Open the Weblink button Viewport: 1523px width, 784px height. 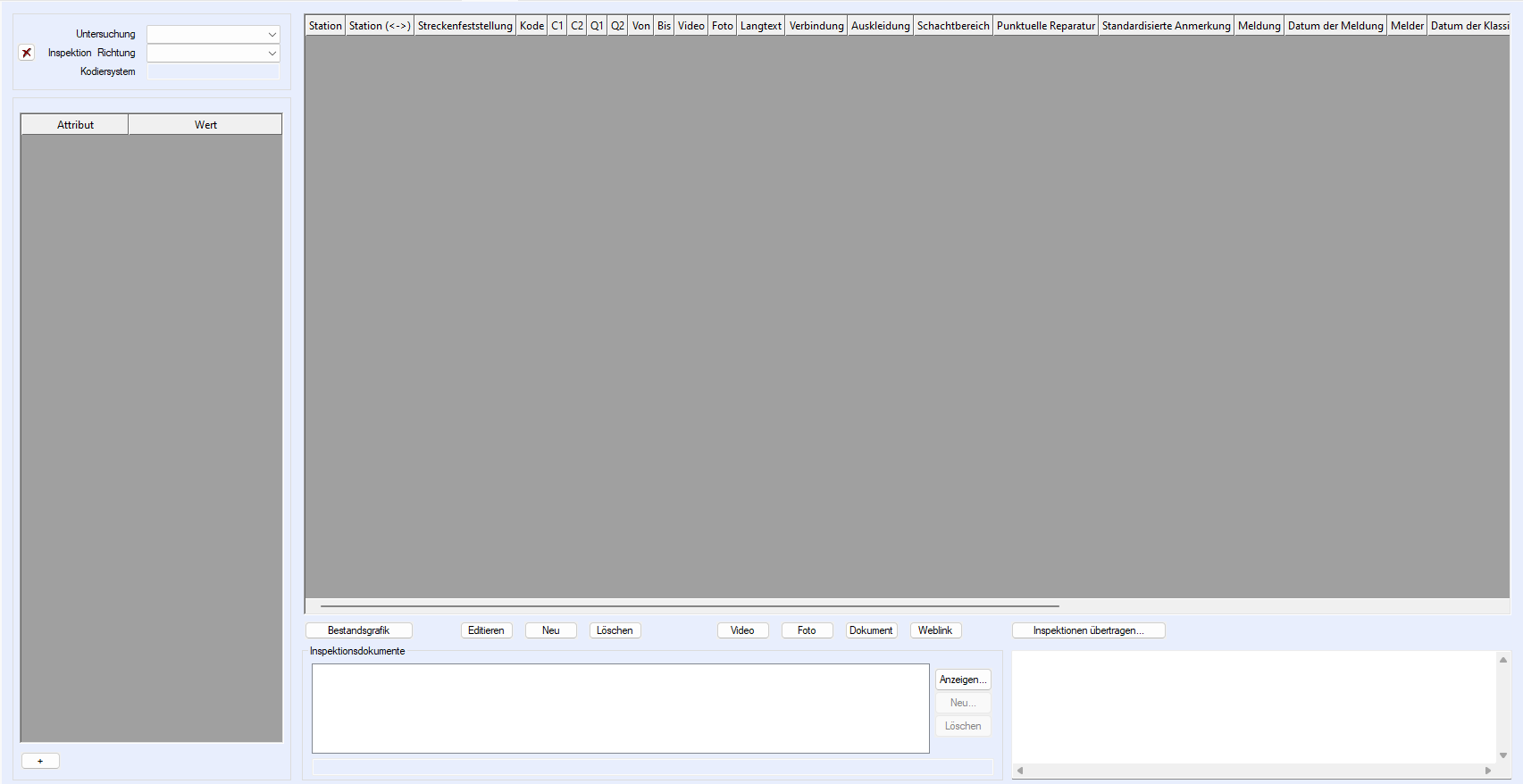(x=935, y=630)
